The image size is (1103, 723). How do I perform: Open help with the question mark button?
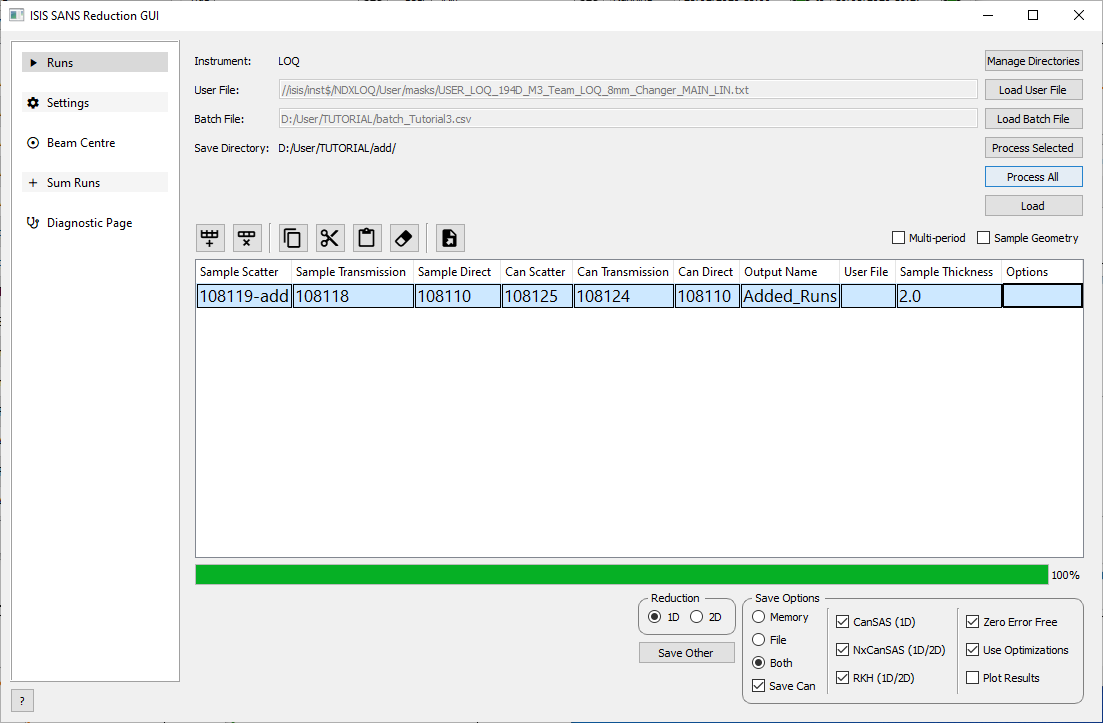[22, 700]
